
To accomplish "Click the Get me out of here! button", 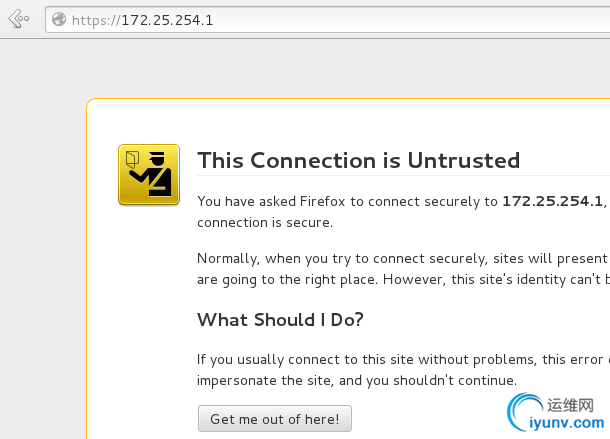I will click(275, 419).
